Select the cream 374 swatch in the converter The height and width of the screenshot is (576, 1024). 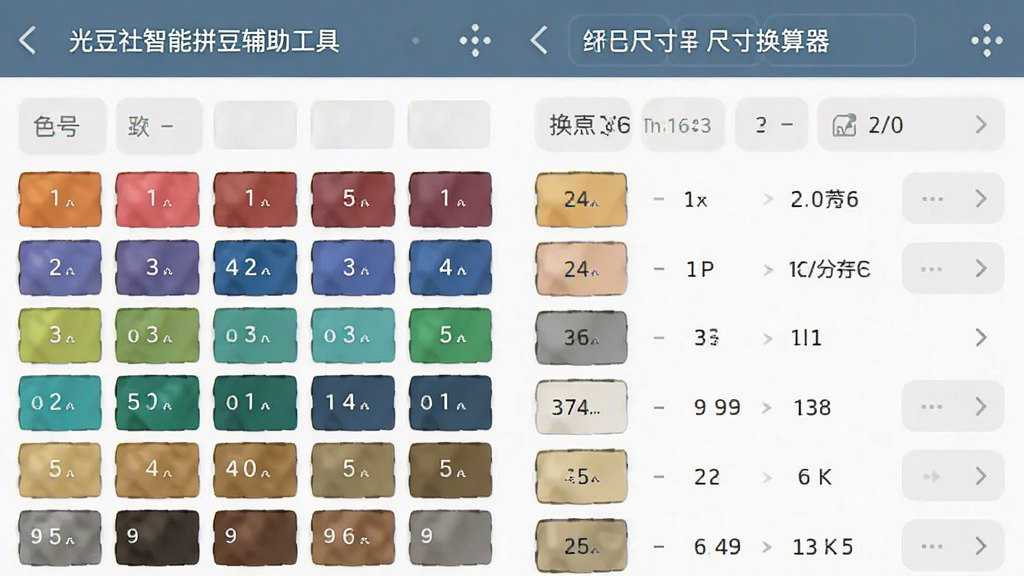coord(581,408)
